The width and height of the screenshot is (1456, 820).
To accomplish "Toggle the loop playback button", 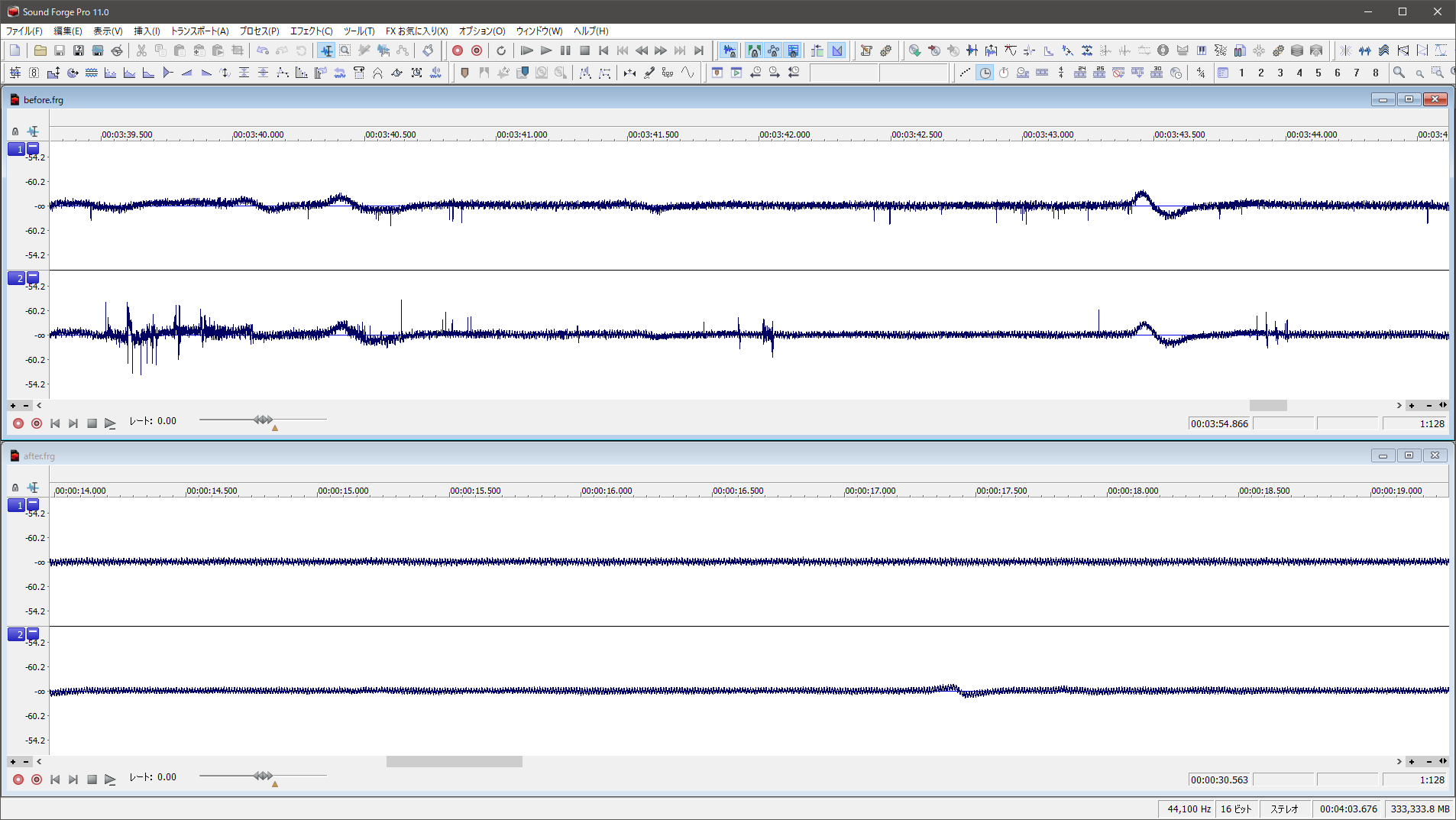I will pyautogui.click(x=501, y=50).
